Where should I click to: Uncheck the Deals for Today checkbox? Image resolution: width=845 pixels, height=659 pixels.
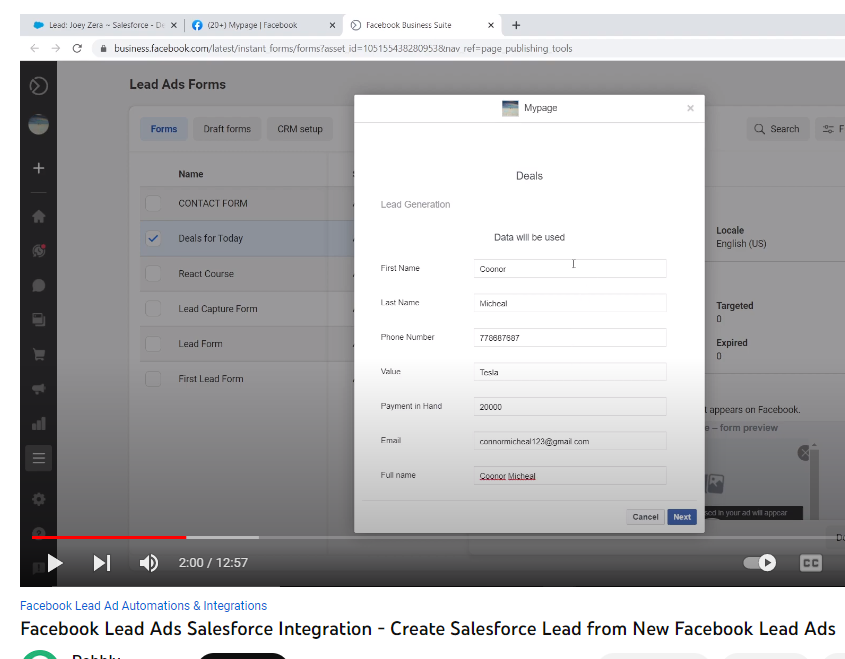[x=153, y=238]
